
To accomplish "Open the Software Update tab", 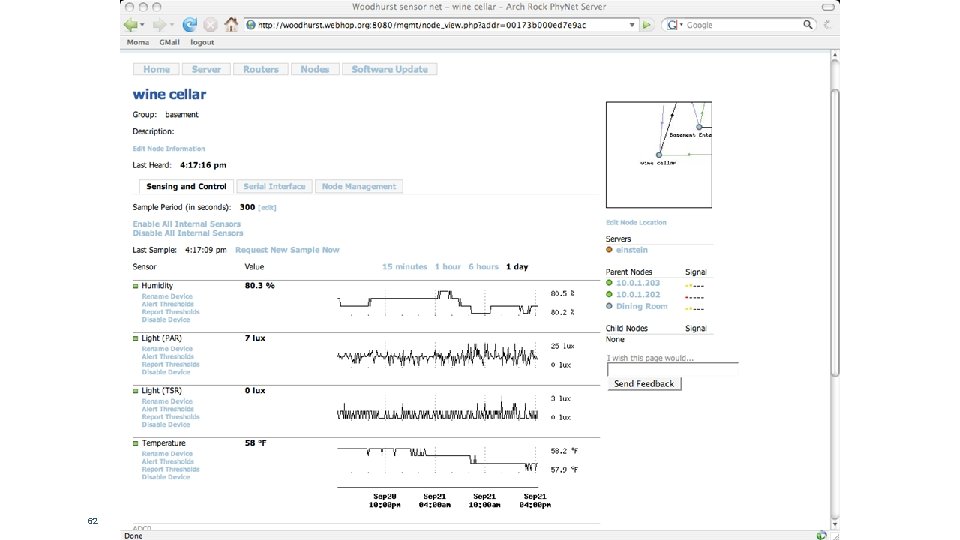I will point(389,69).
